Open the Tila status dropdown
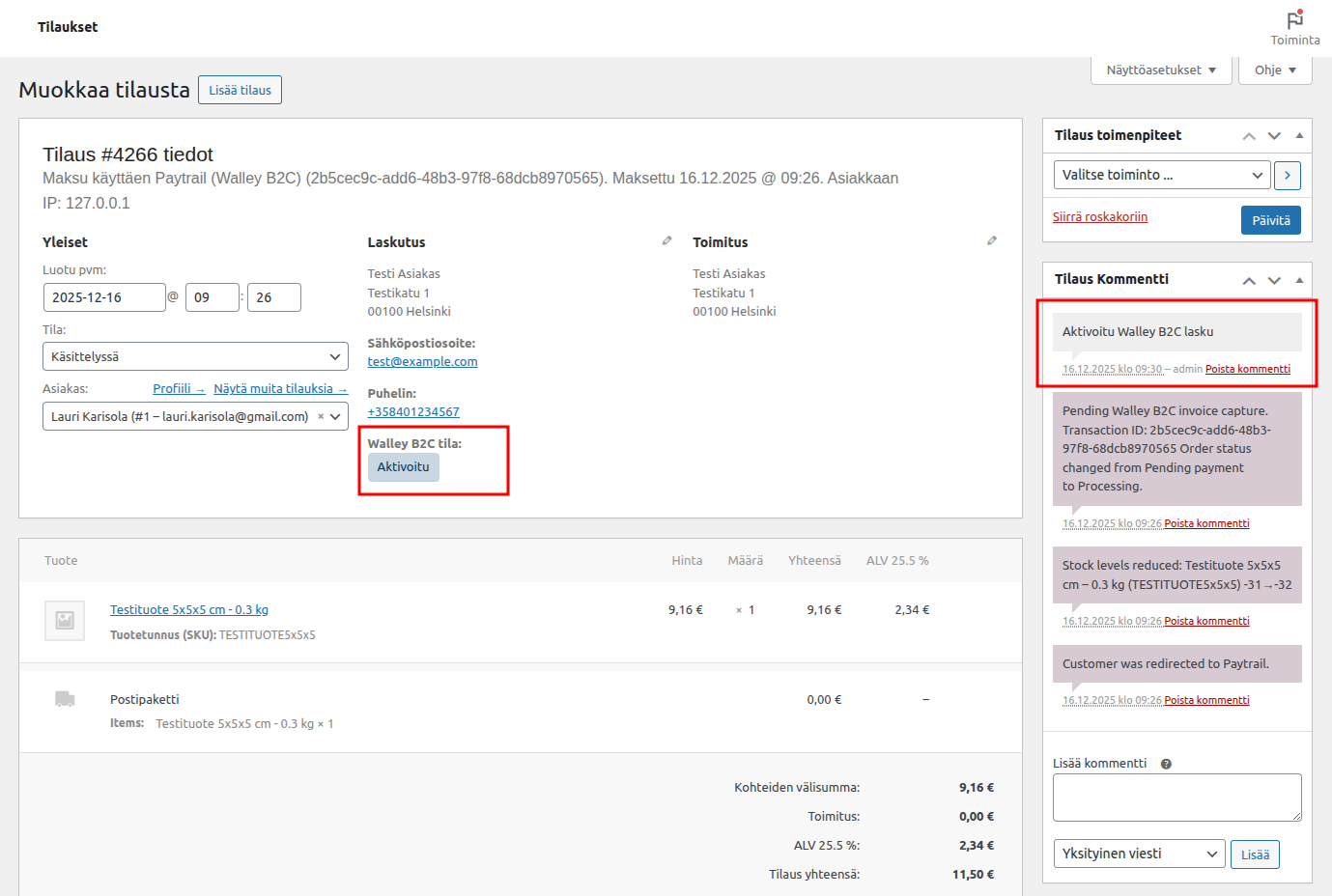1332x896 pixels. click(x=195, y=356)
